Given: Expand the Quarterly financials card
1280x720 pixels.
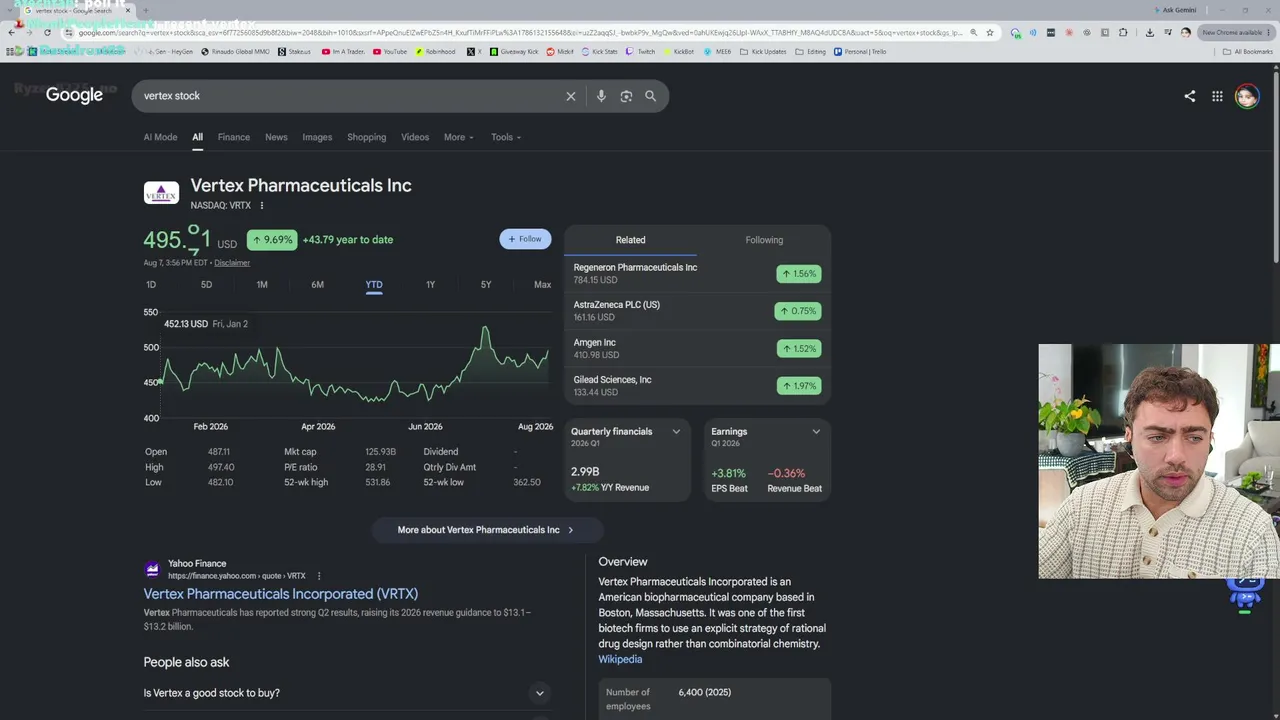Looking at the screenshot, I should 676,432.
